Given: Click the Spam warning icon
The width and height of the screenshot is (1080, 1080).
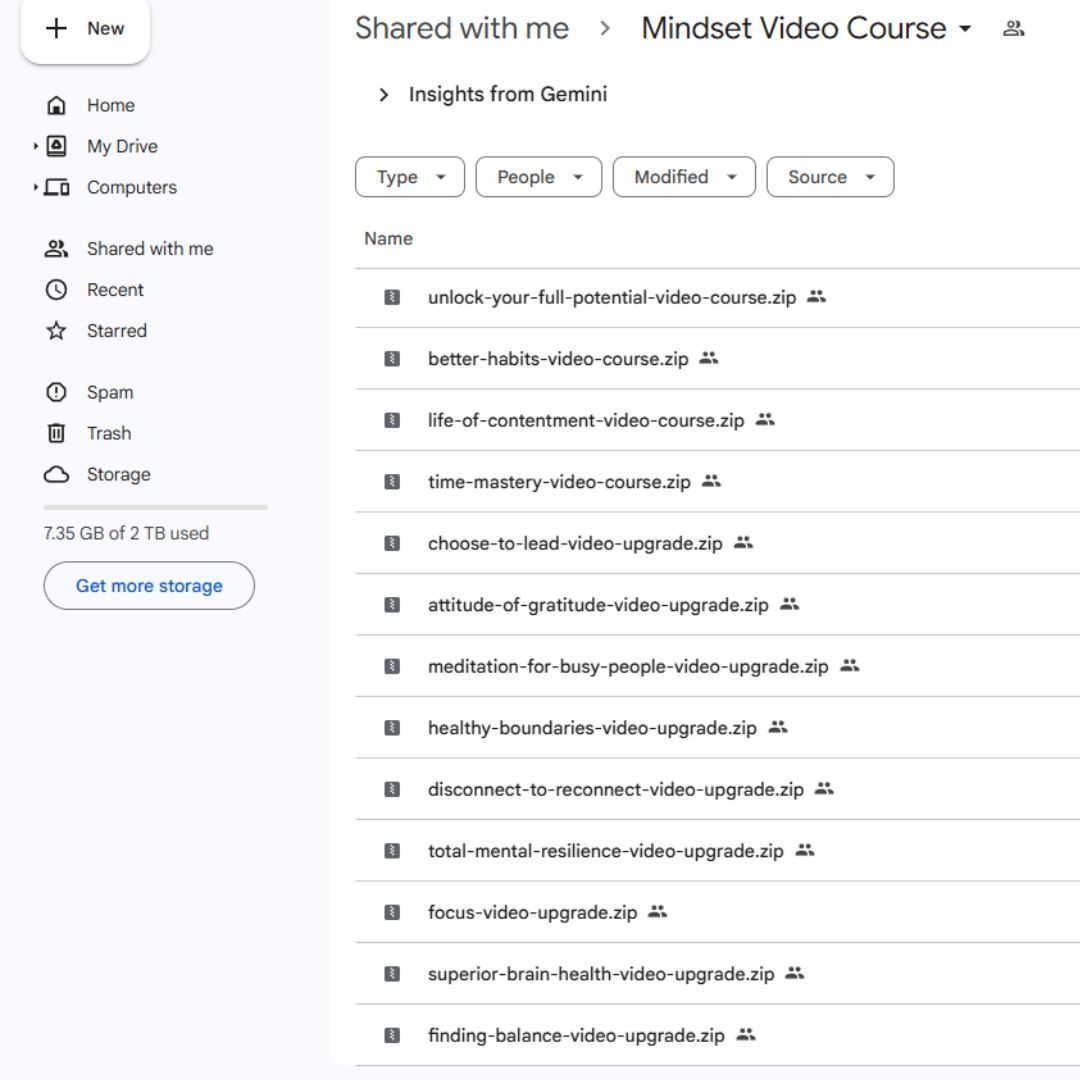Looking at the screenshot, I should [57, 392].
